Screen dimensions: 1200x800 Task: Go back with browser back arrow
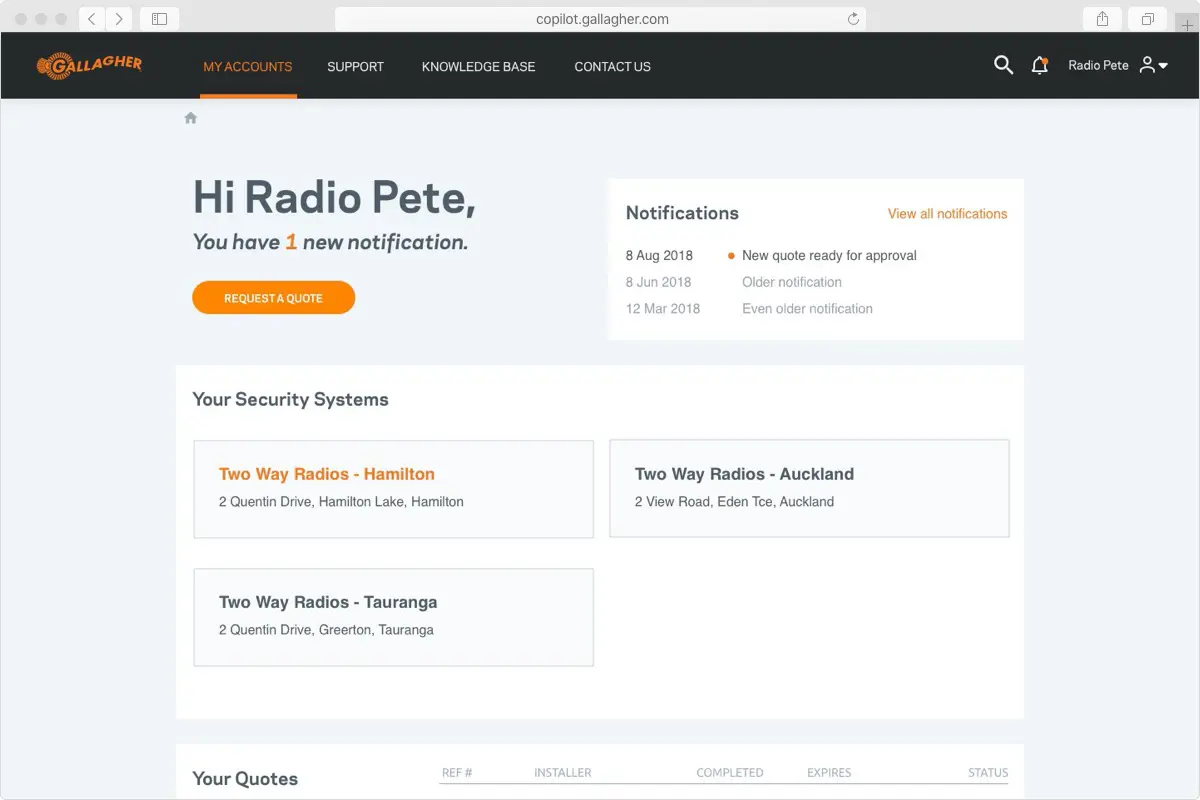click(x=91, y=19)
